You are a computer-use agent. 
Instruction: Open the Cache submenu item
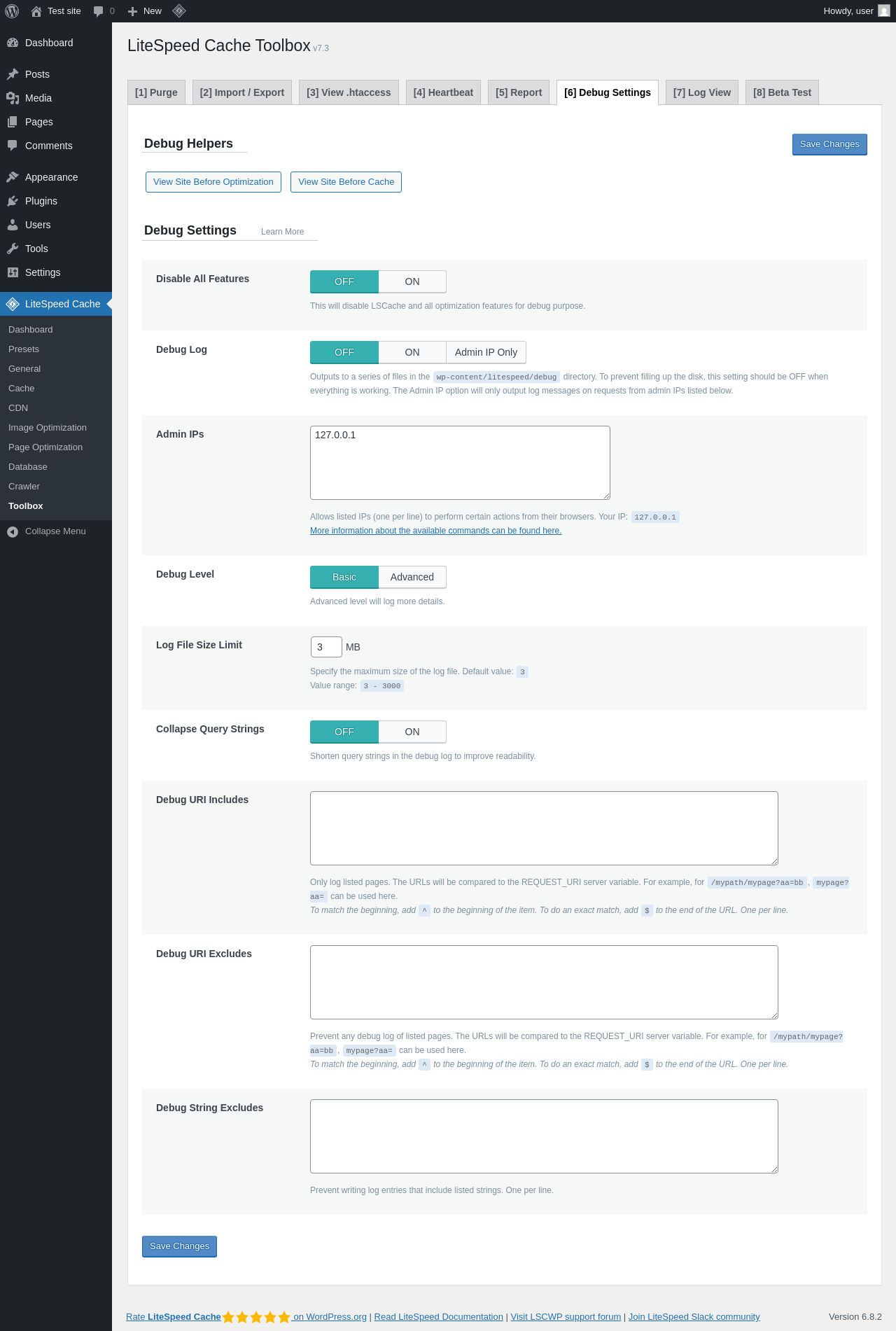pyautogui.click(x=56, y=389)
